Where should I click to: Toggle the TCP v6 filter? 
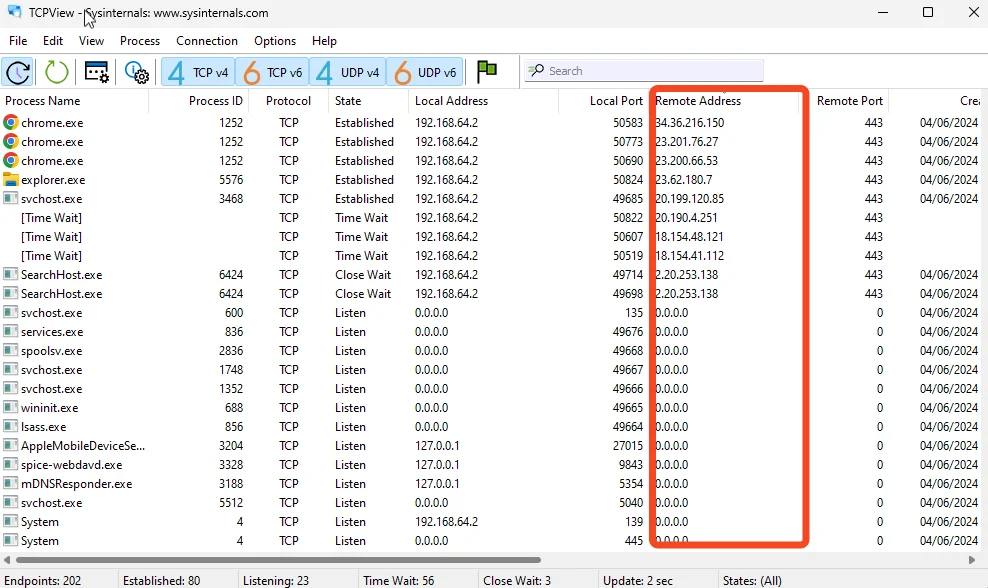(272, 72)
